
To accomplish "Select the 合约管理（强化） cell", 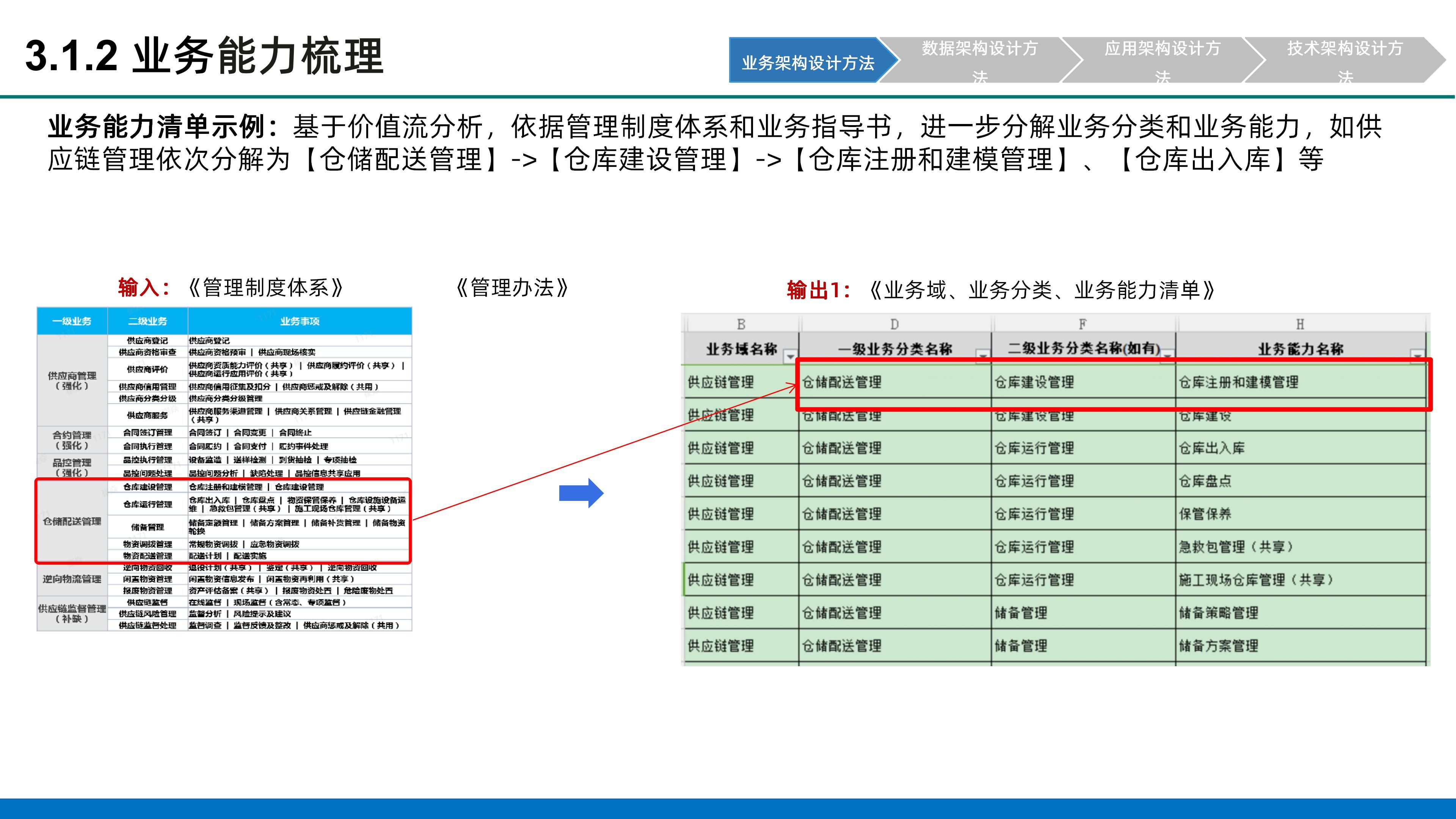I will coord(72,440).
